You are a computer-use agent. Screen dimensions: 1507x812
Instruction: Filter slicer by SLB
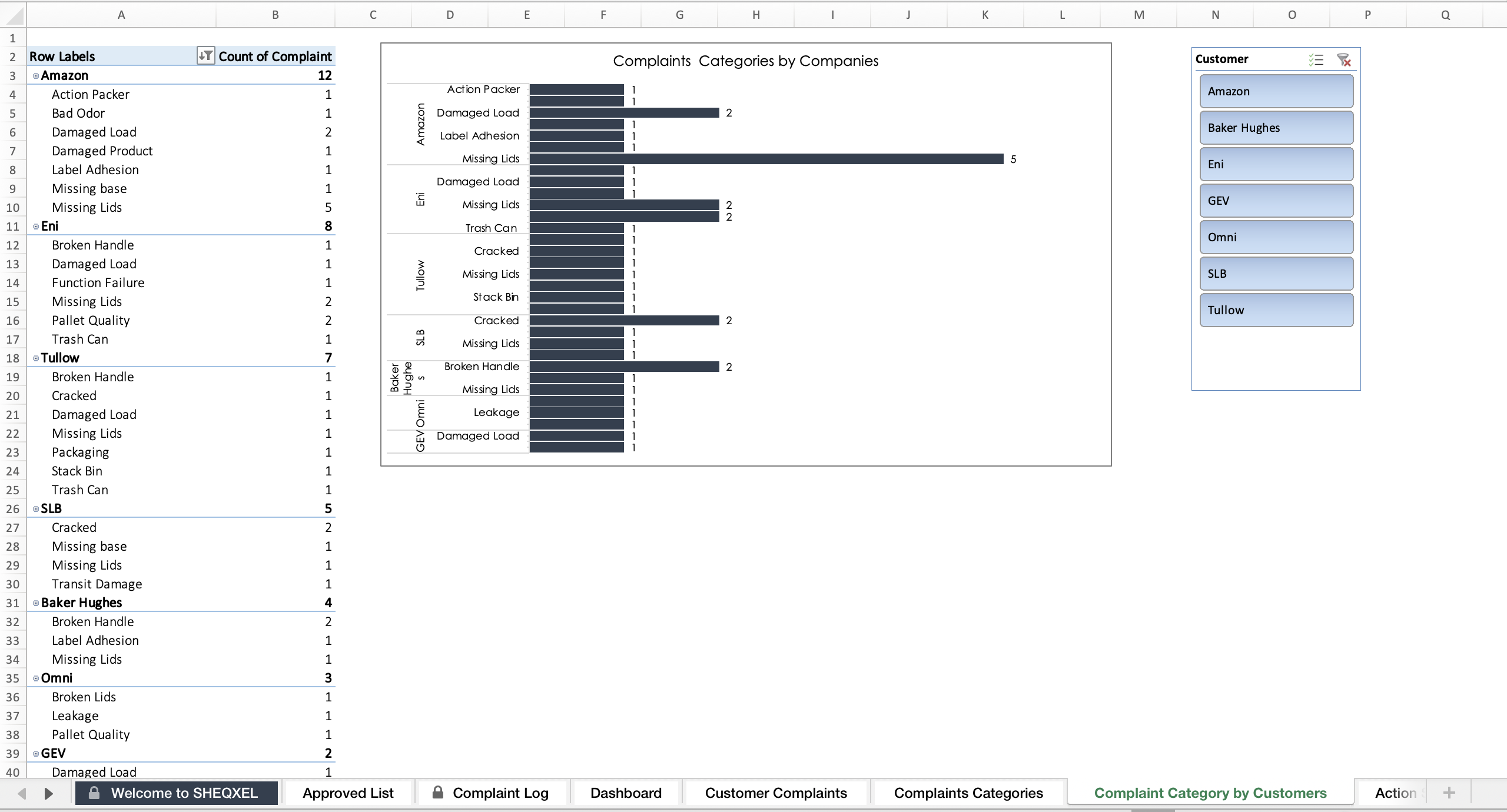(x=1276, y=274)
